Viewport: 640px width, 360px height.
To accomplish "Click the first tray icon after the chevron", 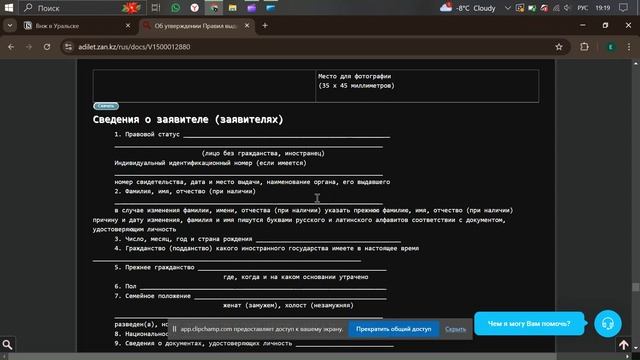I will (520, 8).
